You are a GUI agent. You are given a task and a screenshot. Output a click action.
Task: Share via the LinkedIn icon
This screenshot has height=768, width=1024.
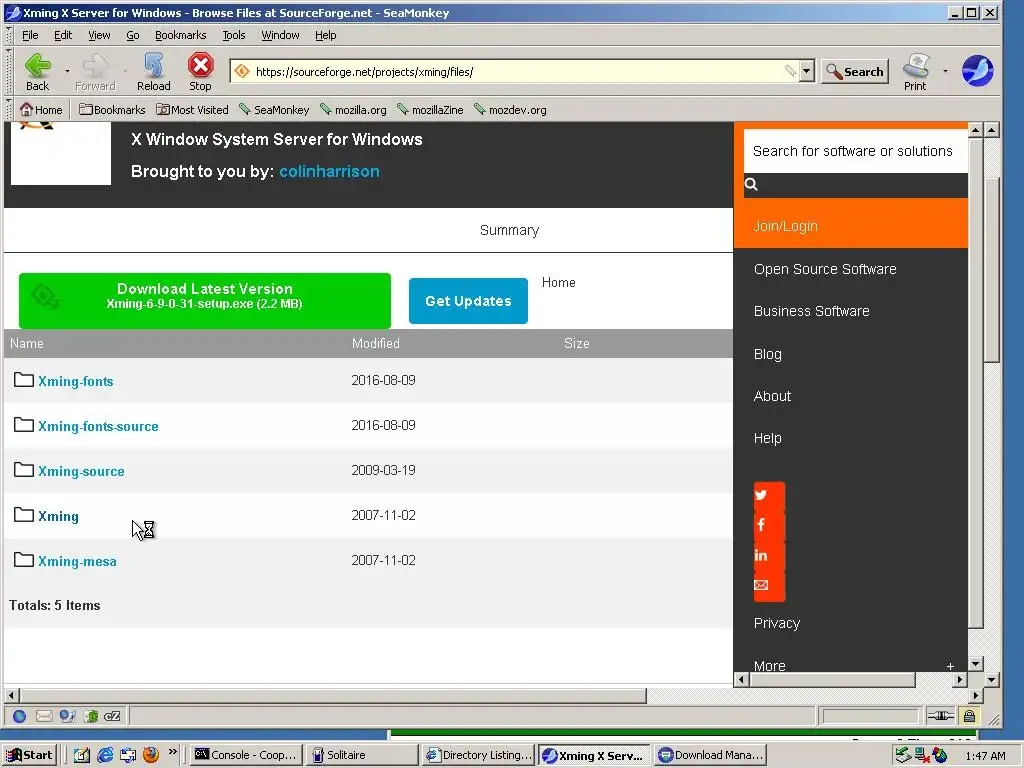[761, 555]
